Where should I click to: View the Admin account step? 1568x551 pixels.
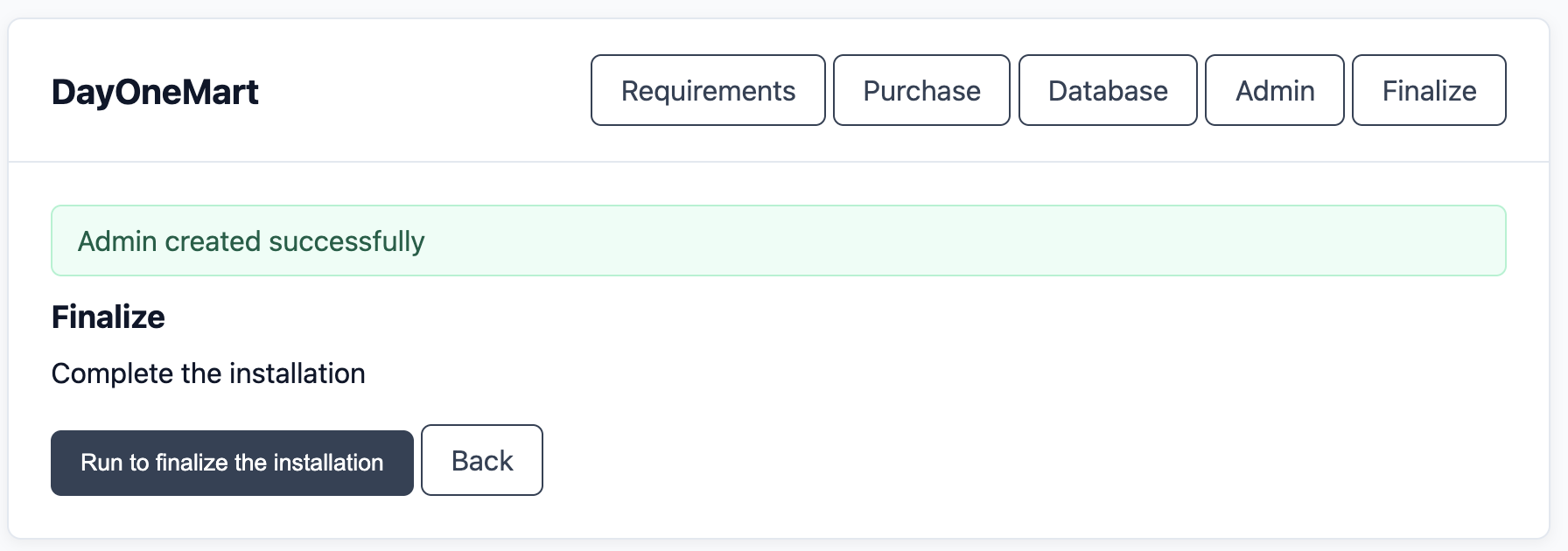1274,90
